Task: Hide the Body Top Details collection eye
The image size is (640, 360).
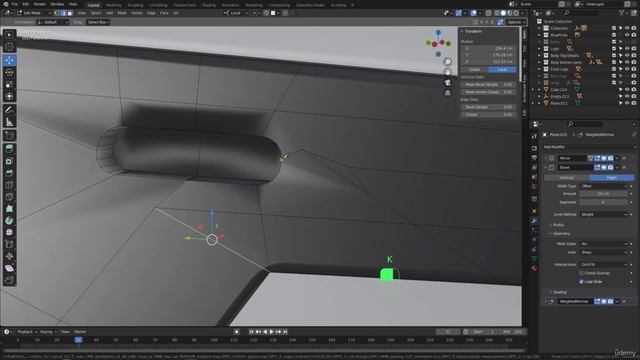Action: tap(627, 56)
